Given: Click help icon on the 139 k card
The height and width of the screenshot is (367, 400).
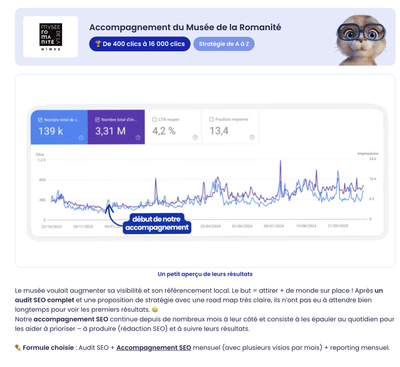Looking at the screenshot, I should coord(81,138).
